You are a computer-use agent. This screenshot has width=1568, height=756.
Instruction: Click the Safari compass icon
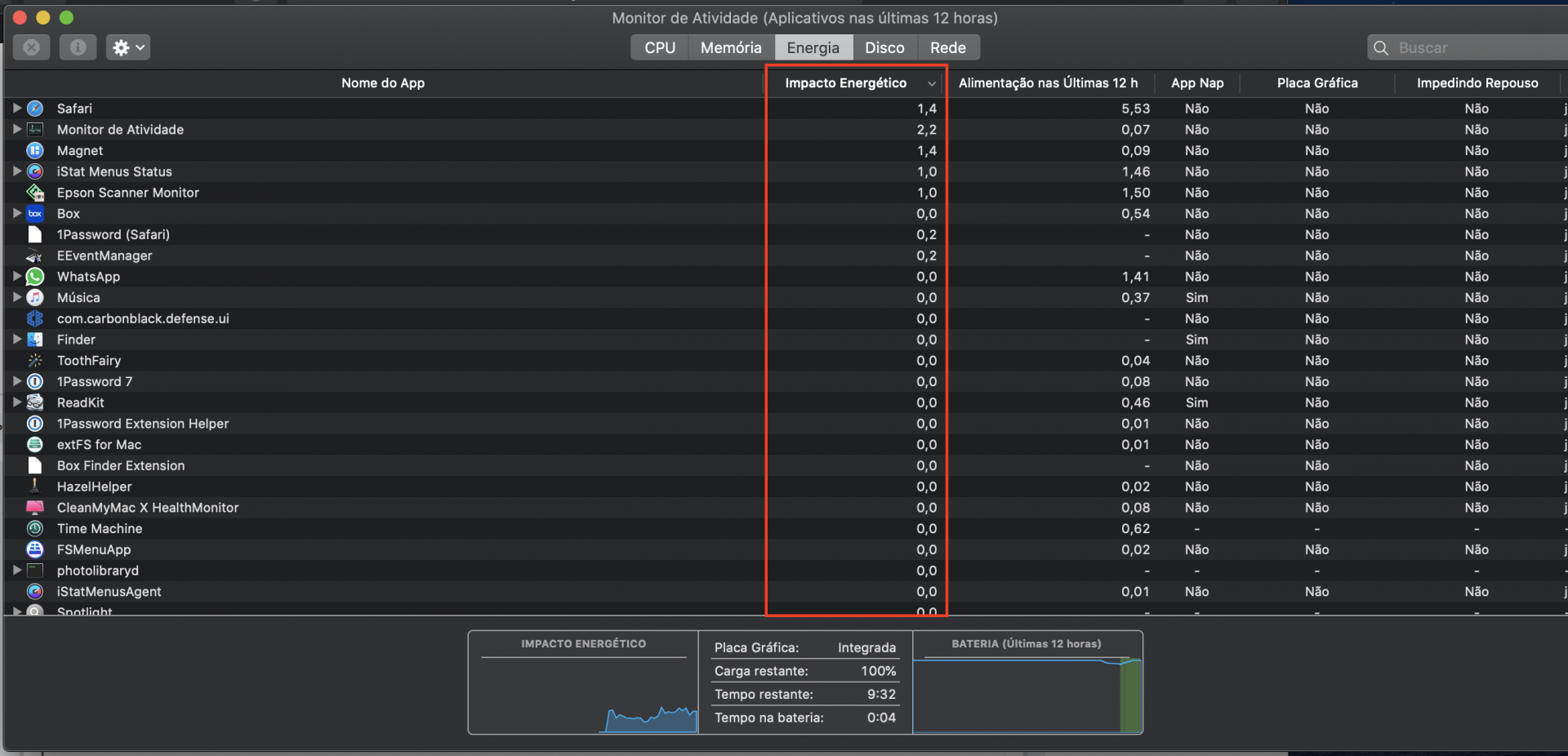(x=35, y=109)
